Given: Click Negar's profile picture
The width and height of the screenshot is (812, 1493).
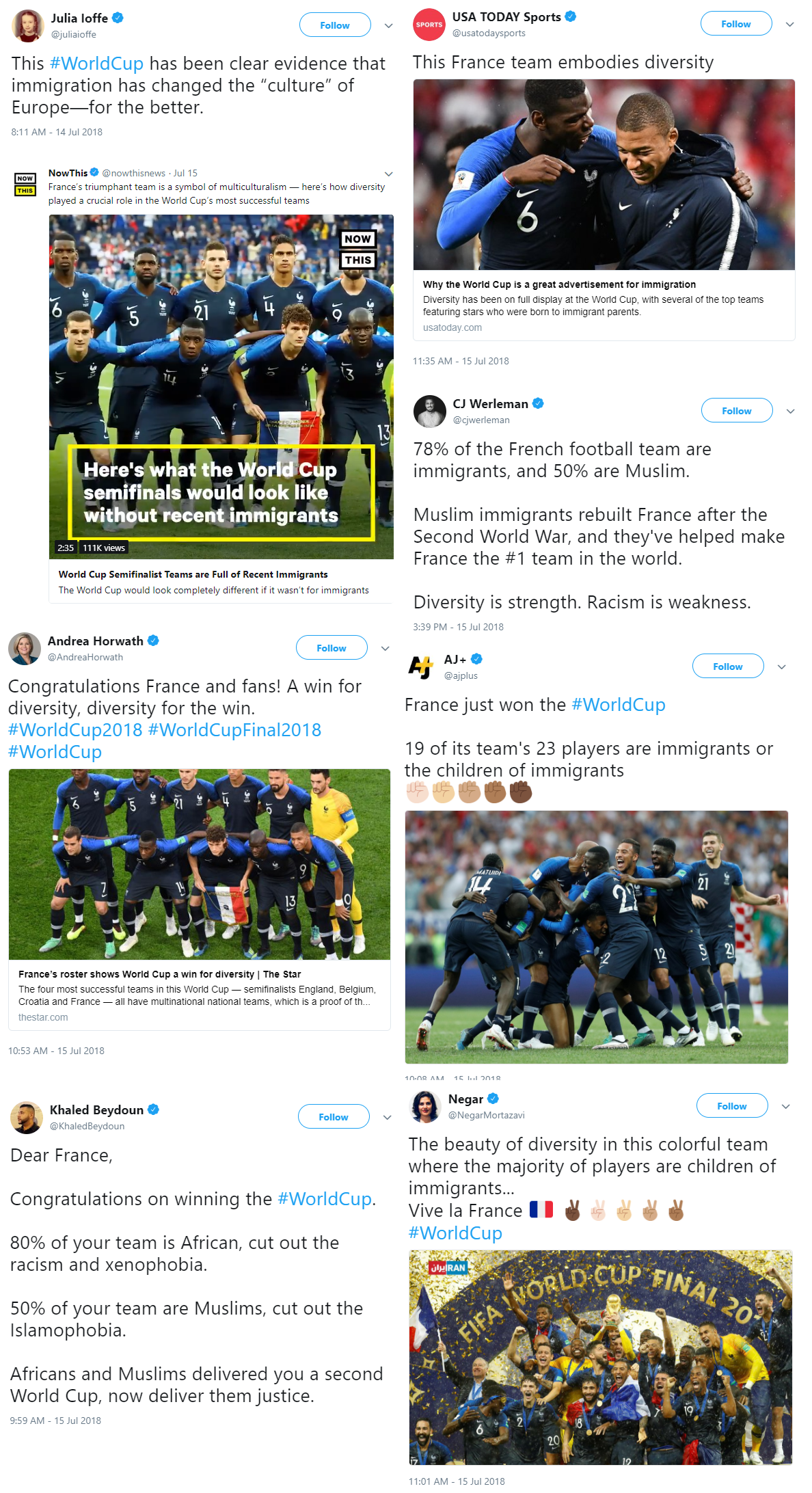Looking at the screenshot, I should [425, 1107].
